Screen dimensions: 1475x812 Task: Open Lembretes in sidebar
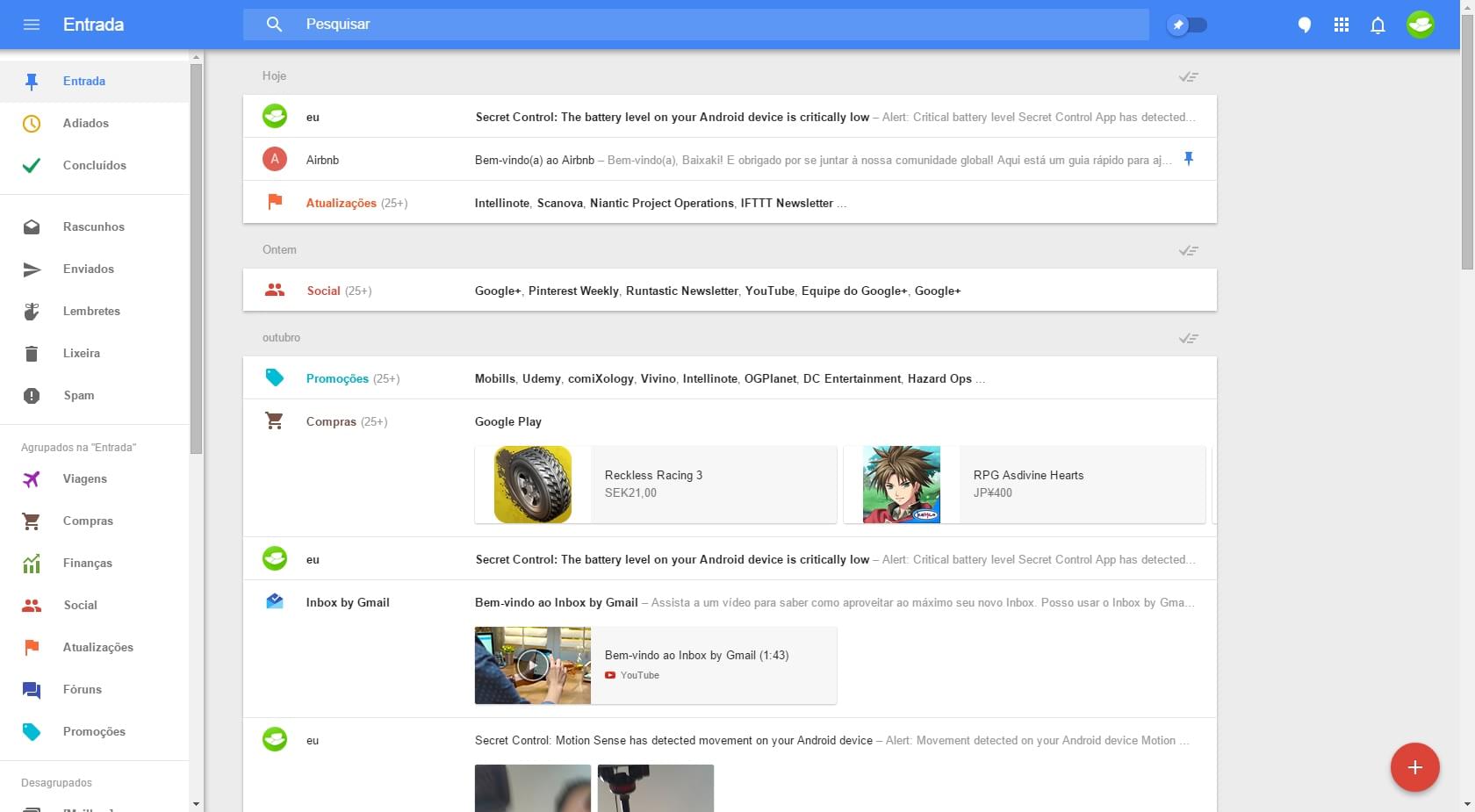(91, 312)
